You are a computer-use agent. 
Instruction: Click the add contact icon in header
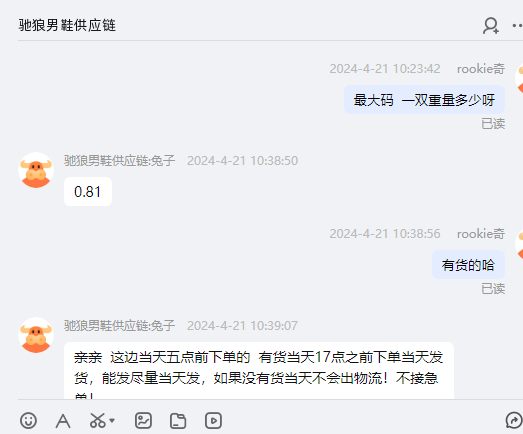pyautogui.click(x=491, y=25)
